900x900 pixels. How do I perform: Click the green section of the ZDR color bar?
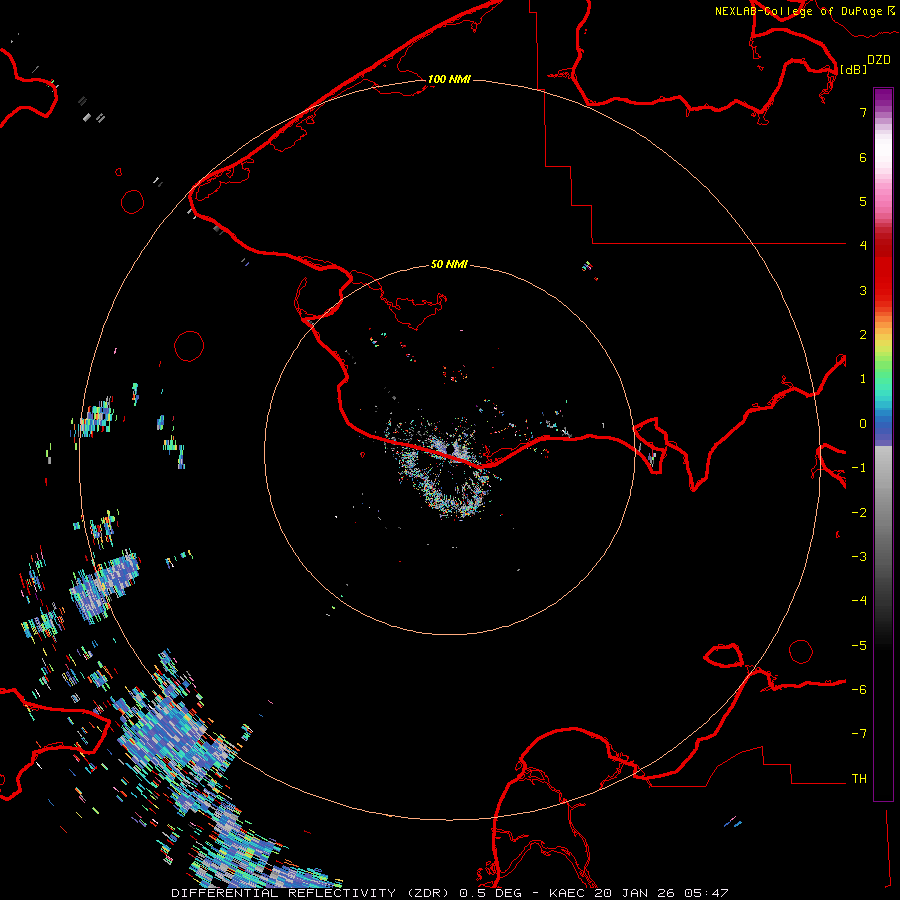click(x=883, y=376)
